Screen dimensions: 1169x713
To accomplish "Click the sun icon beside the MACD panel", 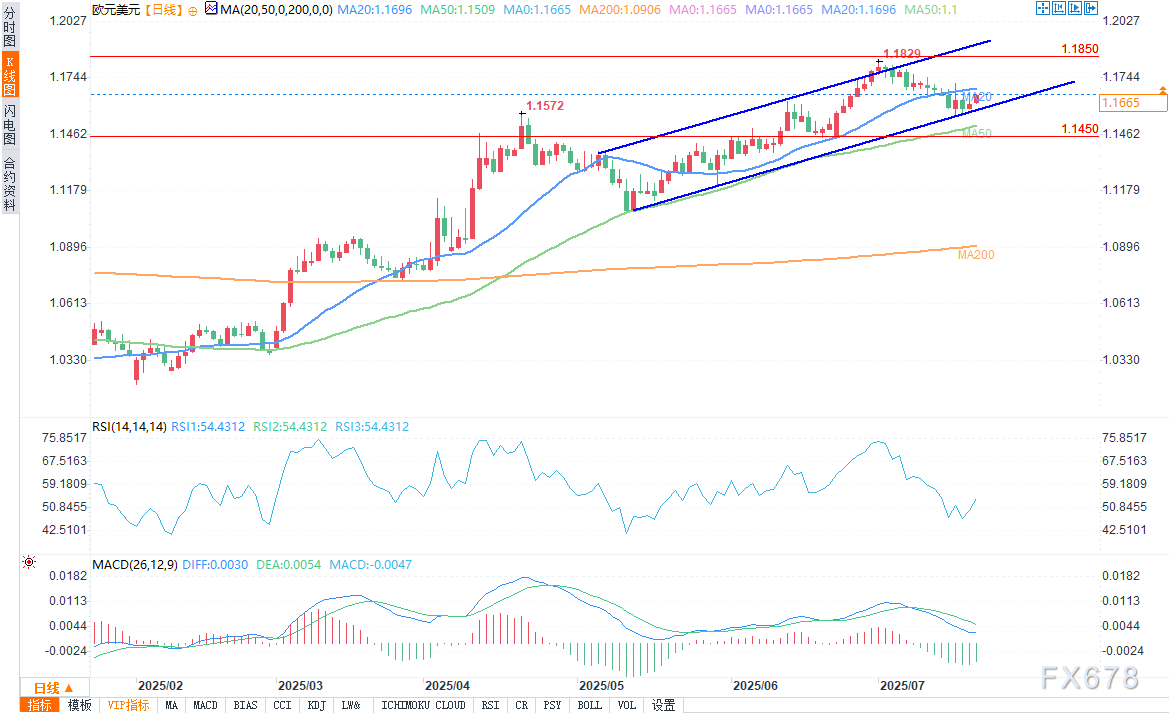I will pos(28,563).
